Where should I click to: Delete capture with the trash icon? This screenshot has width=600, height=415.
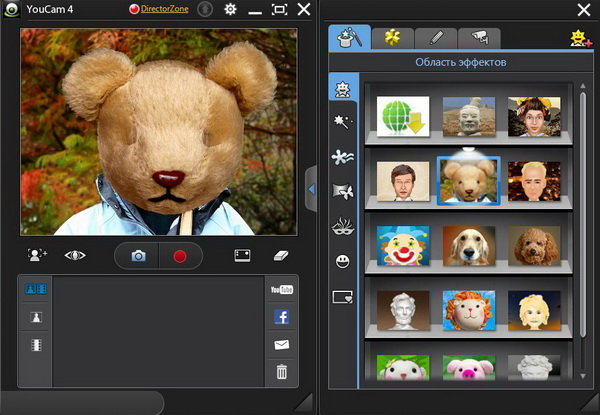pyautogui.click(x=282, y=372)
